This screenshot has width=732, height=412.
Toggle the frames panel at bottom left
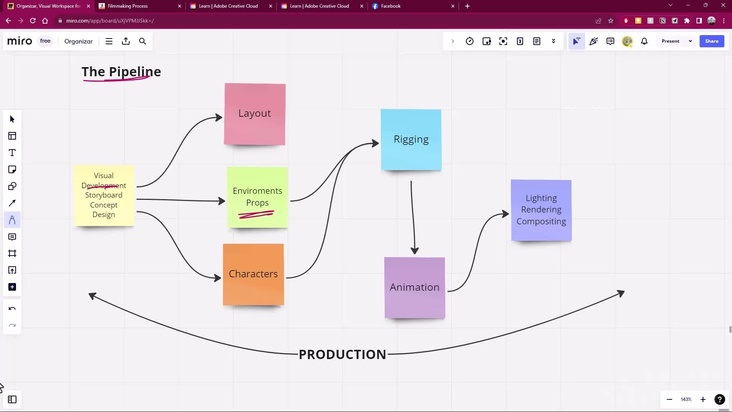[12, 399]
